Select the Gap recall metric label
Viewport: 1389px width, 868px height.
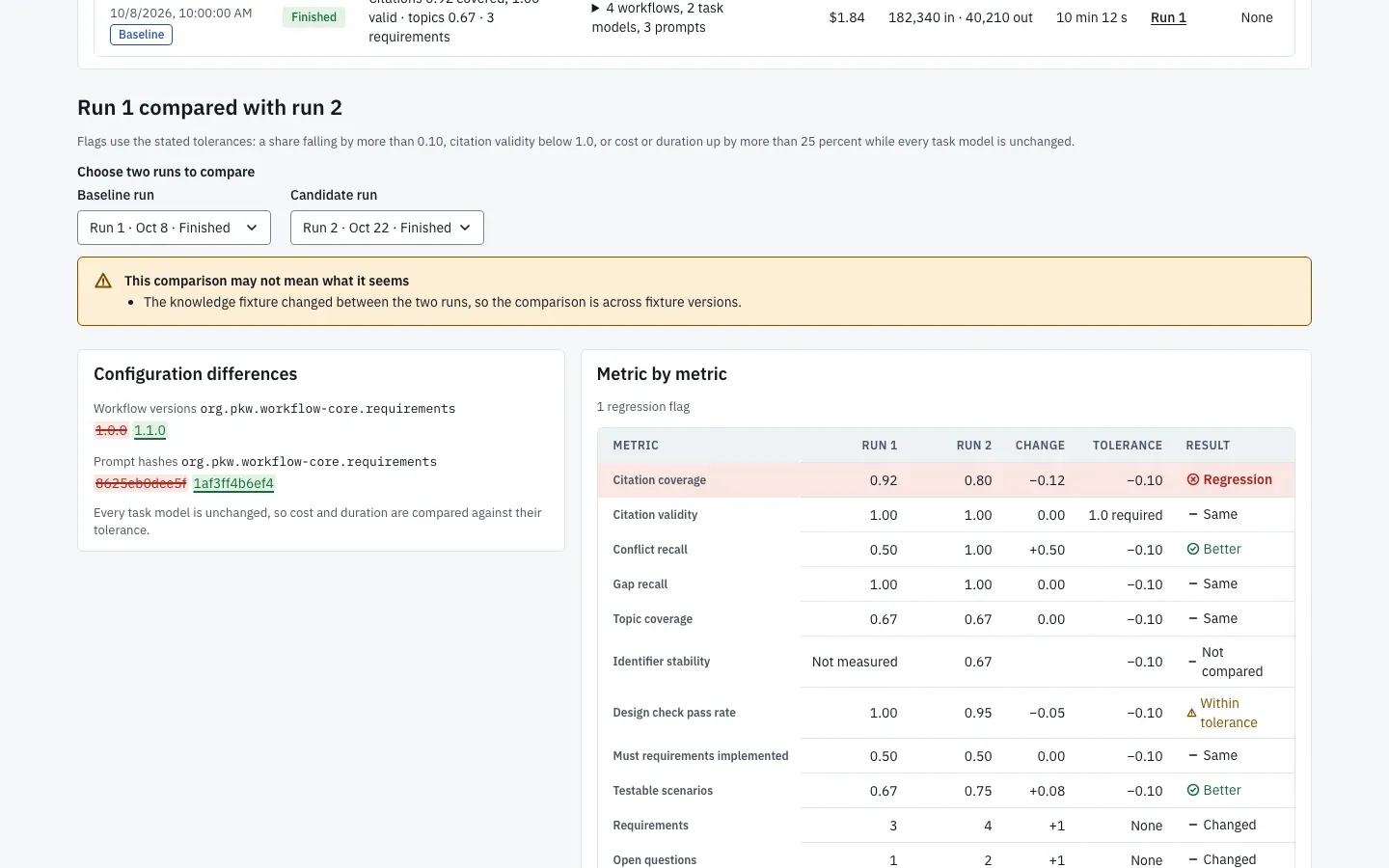[x=640, y=584]
